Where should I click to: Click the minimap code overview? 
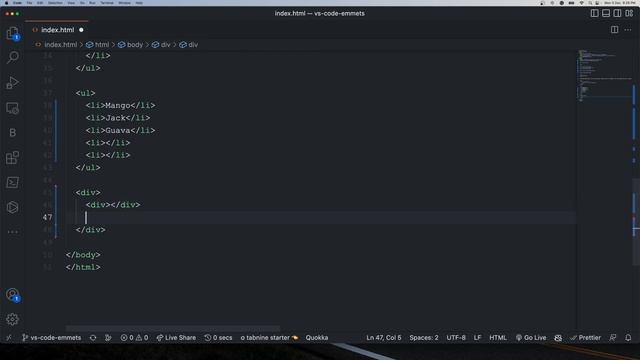[604, 76]
